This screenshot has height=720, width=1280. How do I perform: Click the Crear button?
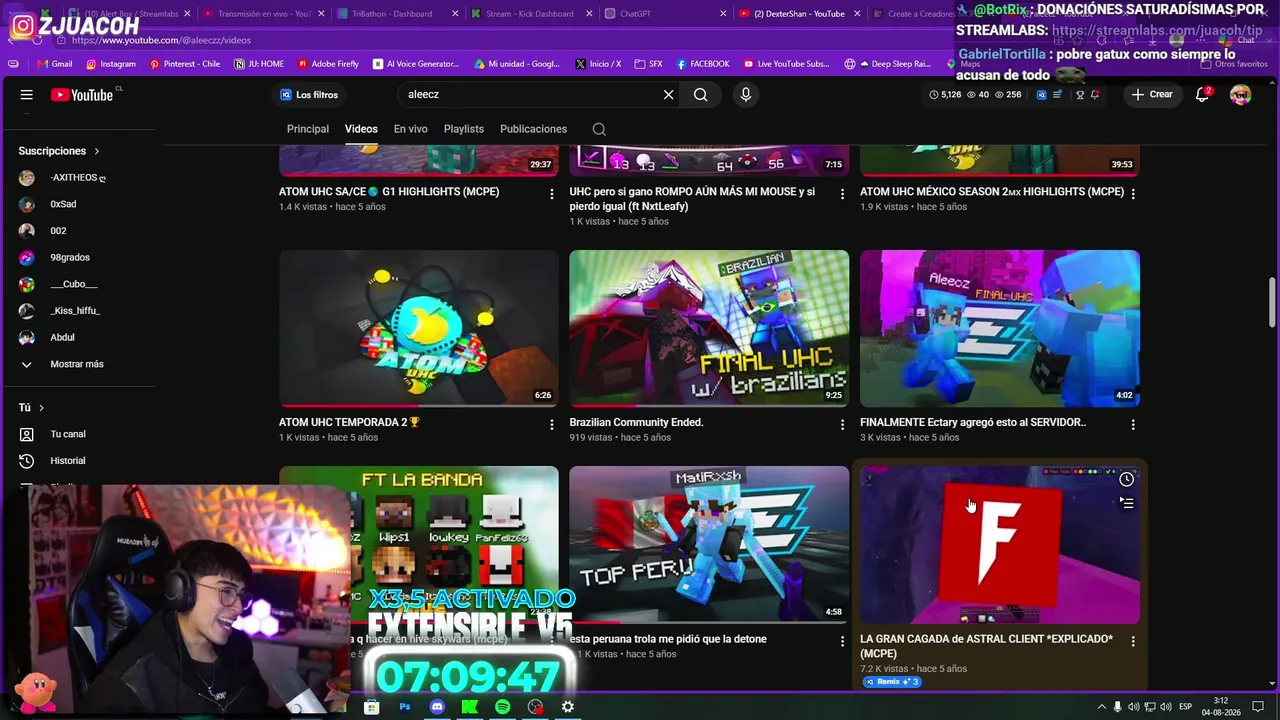coord(1152,95)
